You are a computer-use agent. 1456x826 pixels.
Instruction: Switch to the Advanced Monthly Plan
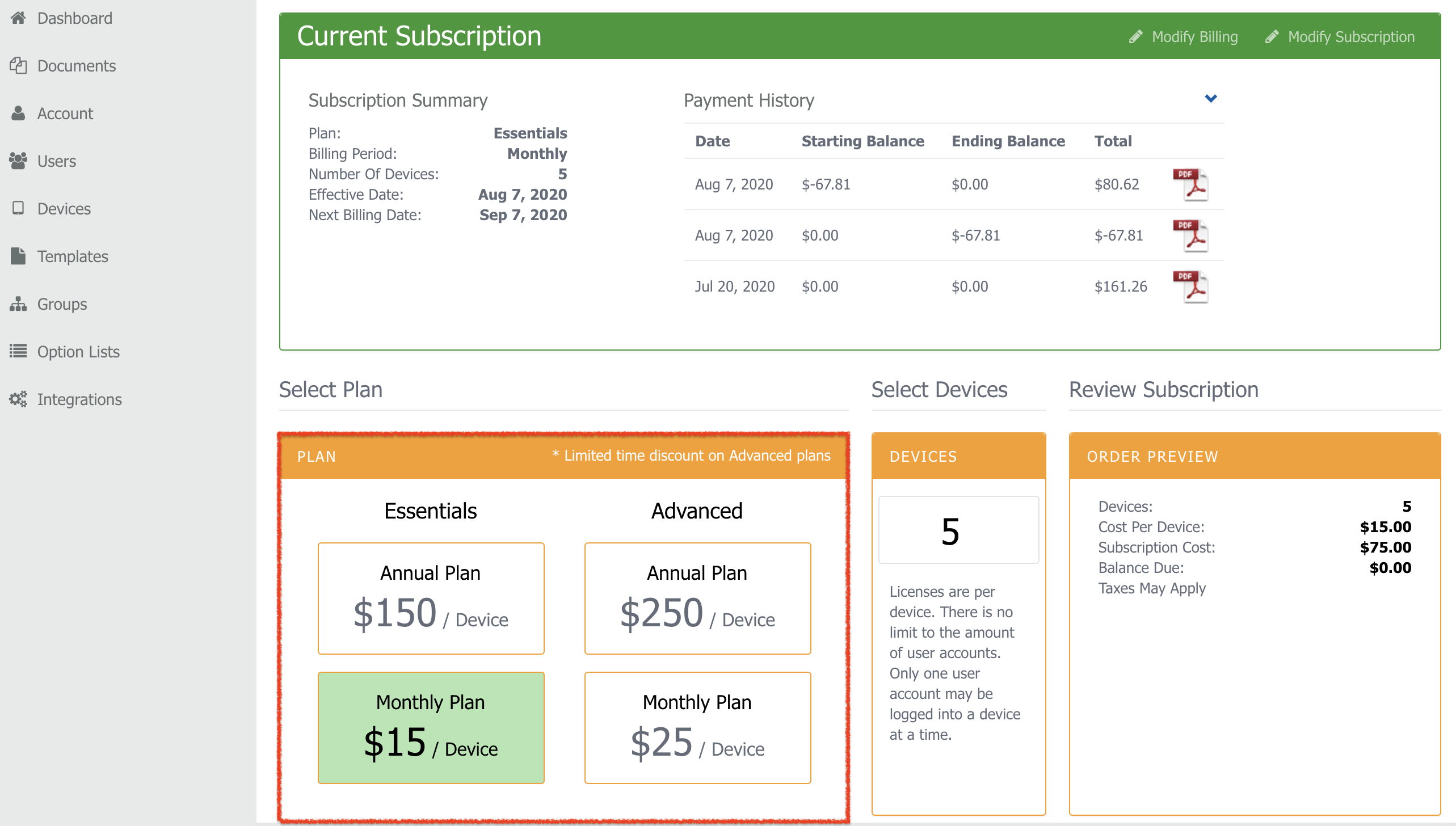[x=697, y=728]
